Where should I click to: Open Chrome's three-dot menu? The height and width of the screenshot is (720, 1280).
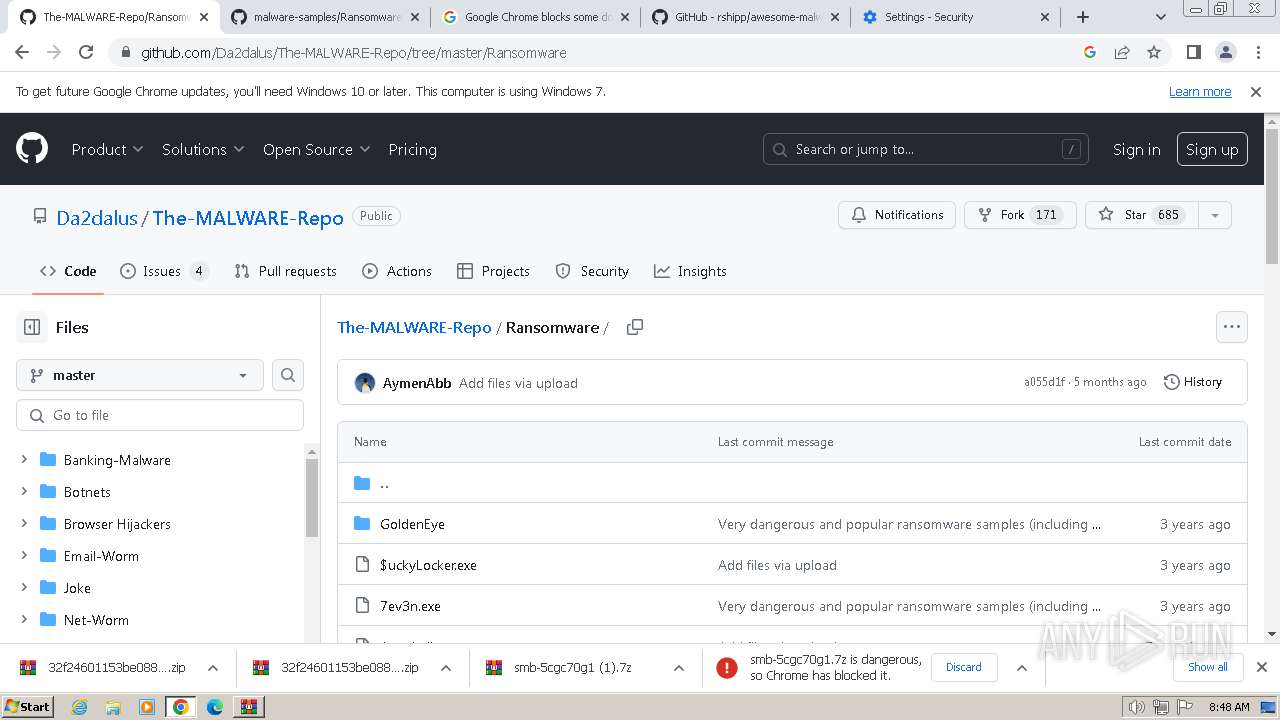pos(1257,52)
